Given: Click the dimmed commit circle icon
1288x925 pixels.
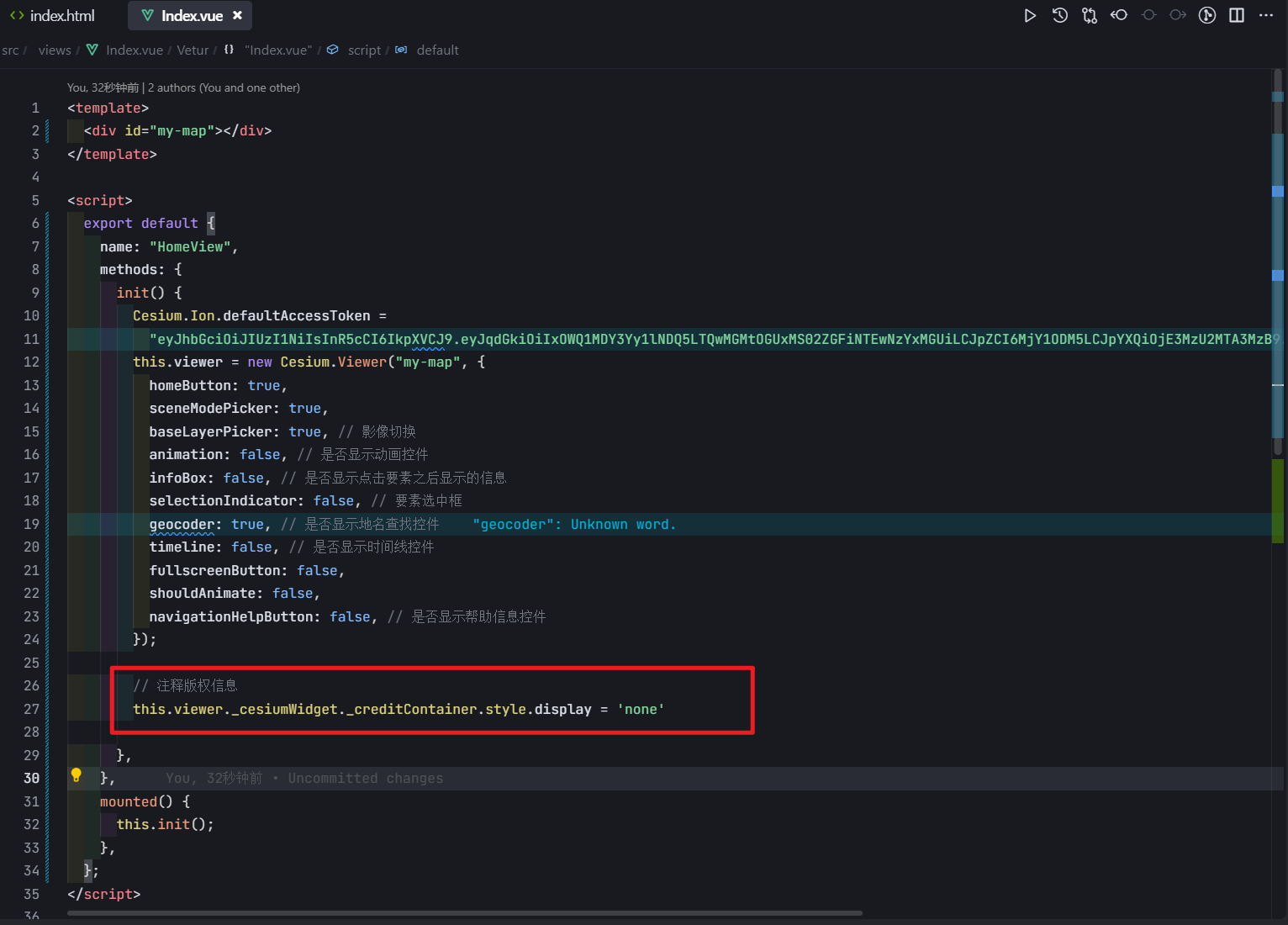Looking at the screenshot, I should [1148, 15].
